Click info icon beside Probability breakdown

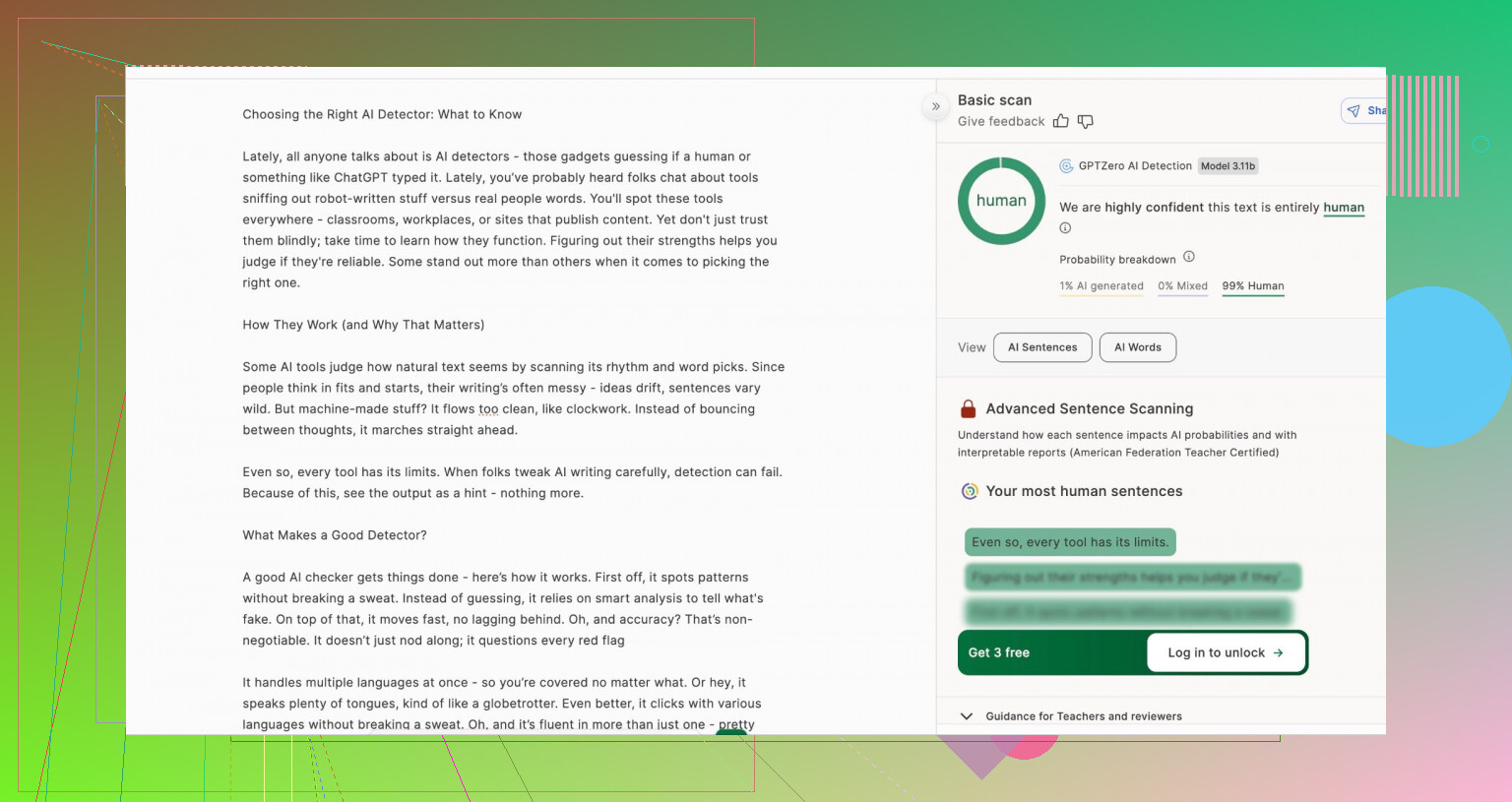point(1189,257)
